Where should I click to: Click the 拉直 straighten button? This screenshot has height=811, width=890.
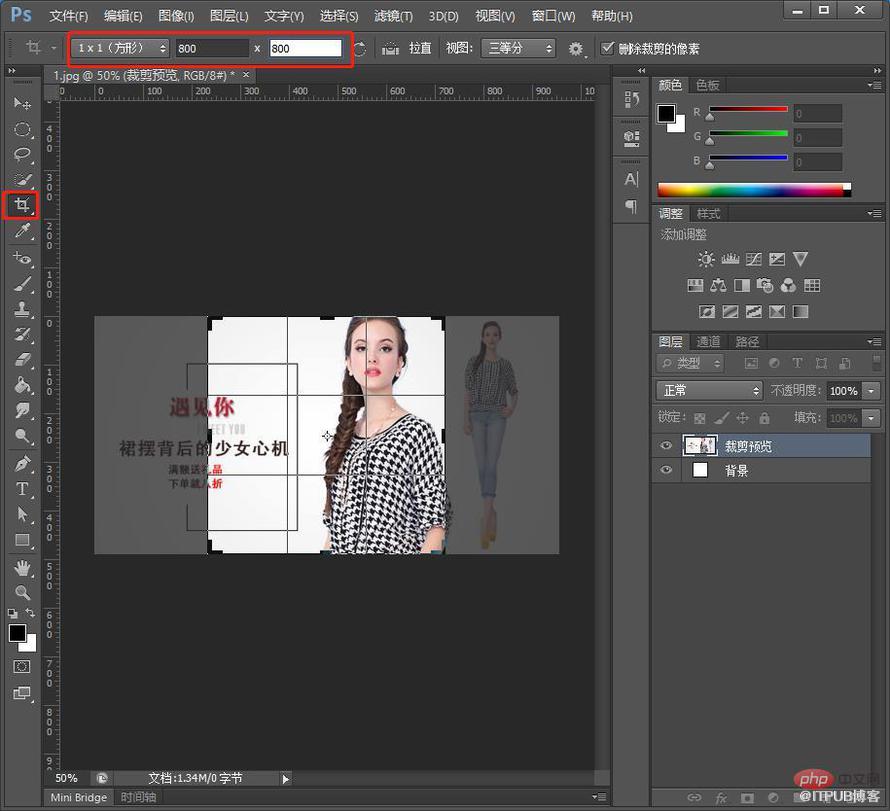[x=419, y=48]
